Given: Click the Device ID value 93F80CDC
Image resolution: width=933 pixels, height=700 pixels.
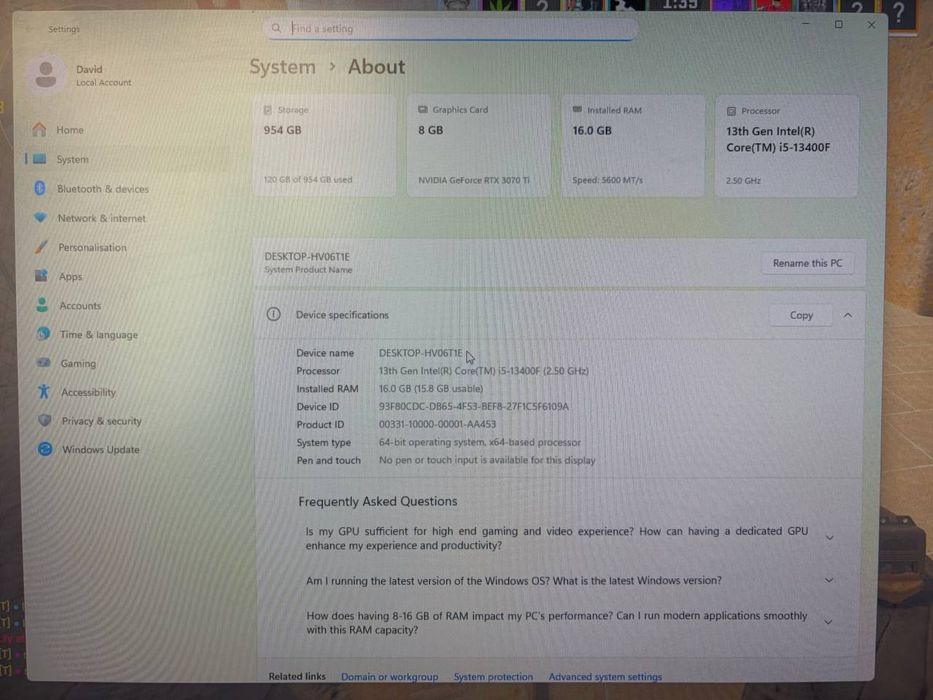Looking at the screenshot, I should click(474, 407).
